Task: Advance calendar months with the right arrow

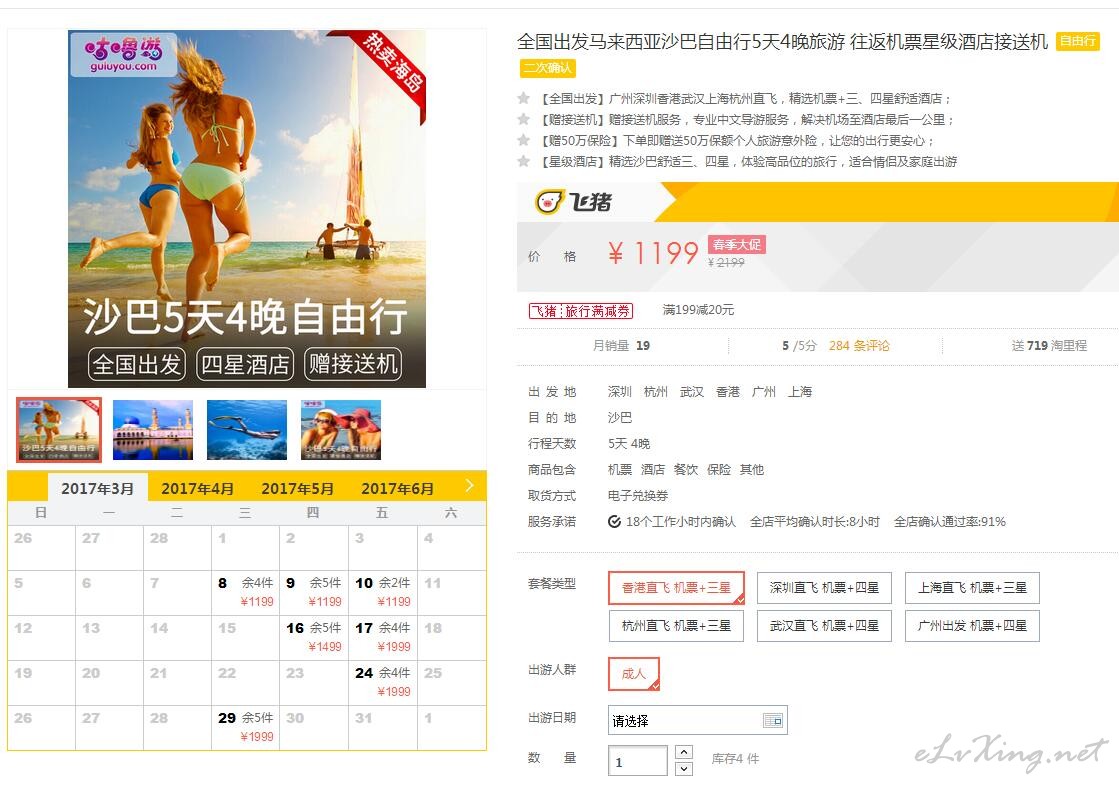Action: [x=469, y=486]
